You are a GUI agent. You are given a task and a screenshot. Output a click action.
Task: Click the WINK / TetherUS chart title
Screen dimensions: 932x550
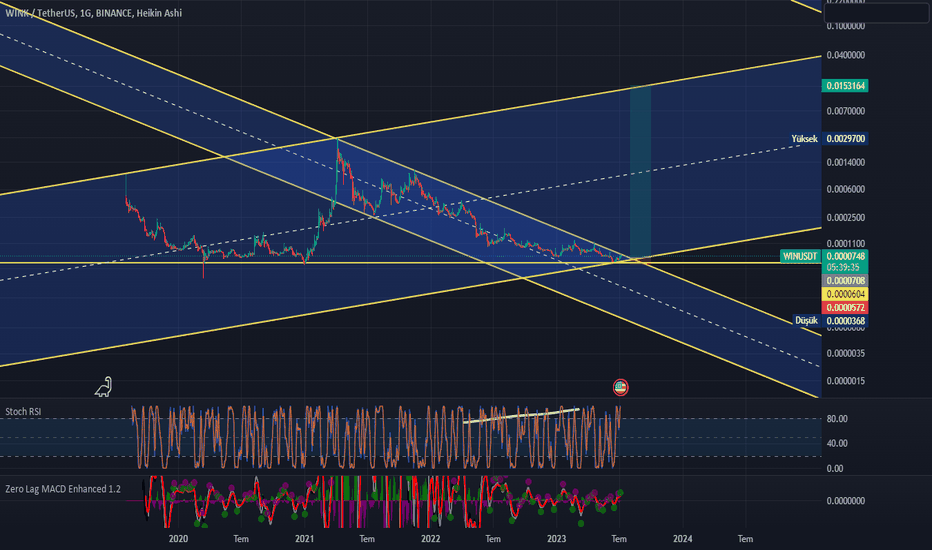click(x=93, y=13)
